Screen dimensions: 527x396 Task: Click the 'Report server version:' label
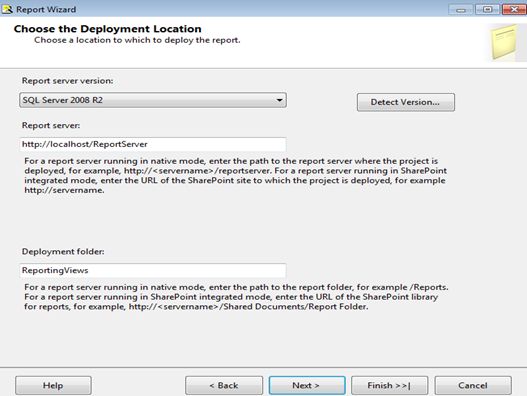[x=68, y=81]
